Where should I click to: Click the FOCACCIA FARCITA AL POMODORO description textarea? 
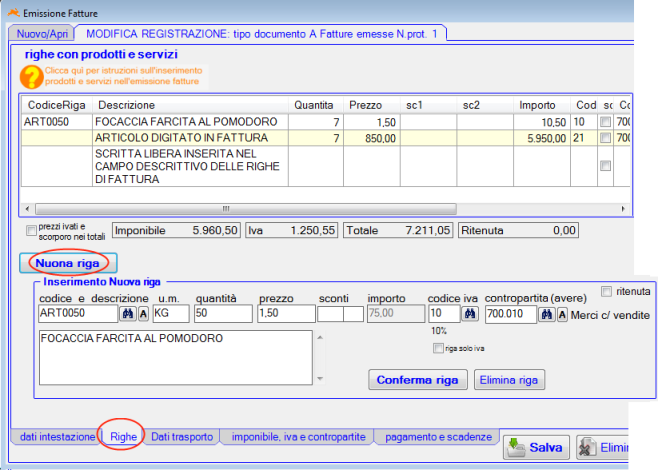(176, 358)
